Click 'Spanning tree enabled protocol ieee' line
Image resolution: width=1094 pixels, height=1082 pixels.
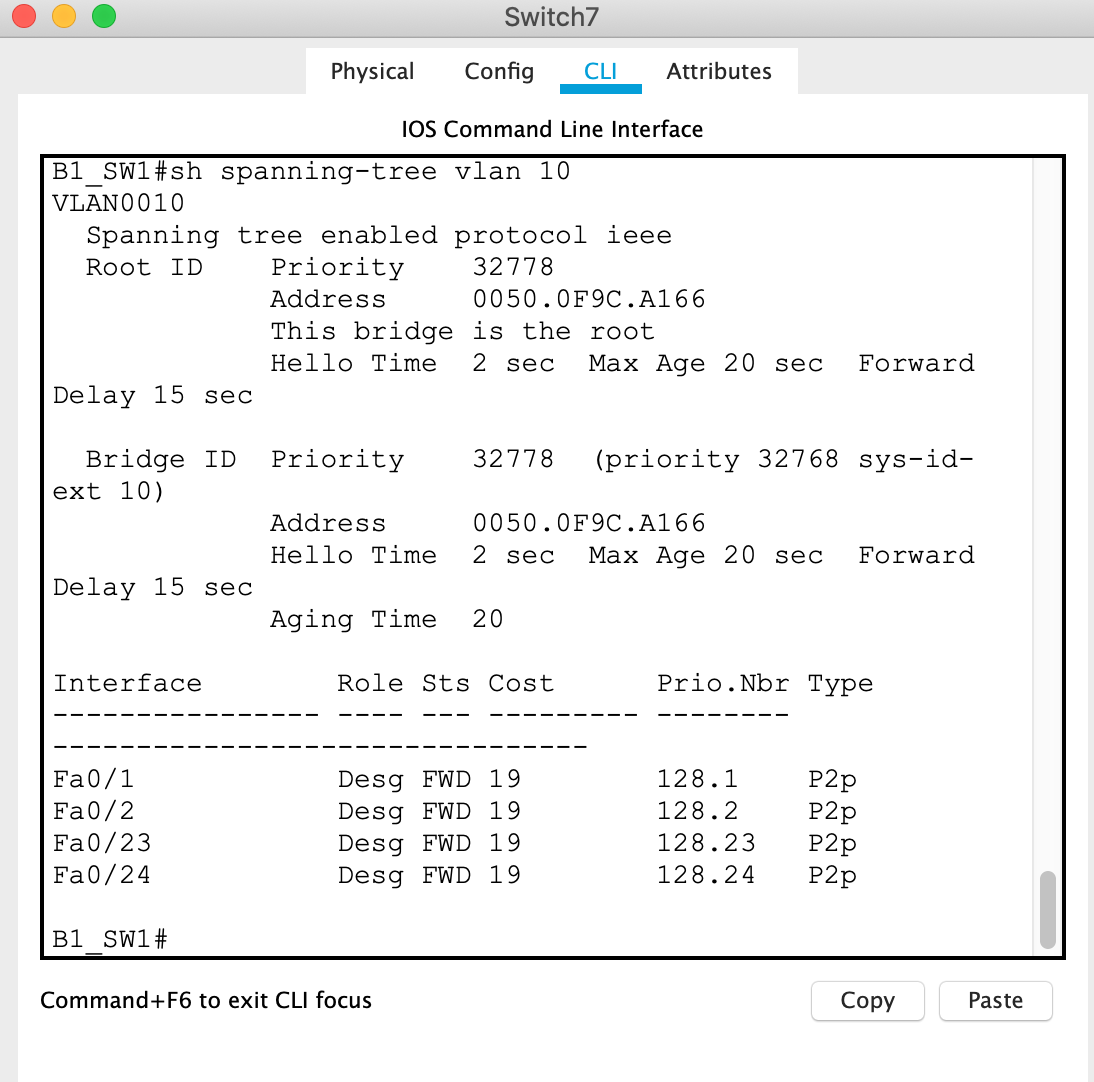(379, 235)
